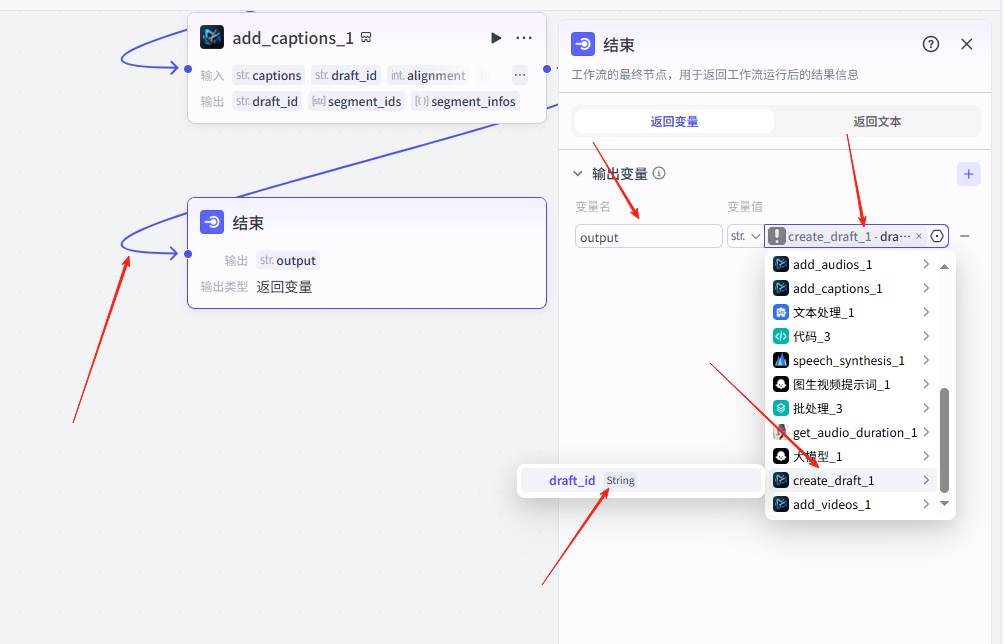Viewport: 1004px width, 644px height.
Task: Clear the create_draft_1 variable value
Action: (919, 236)
